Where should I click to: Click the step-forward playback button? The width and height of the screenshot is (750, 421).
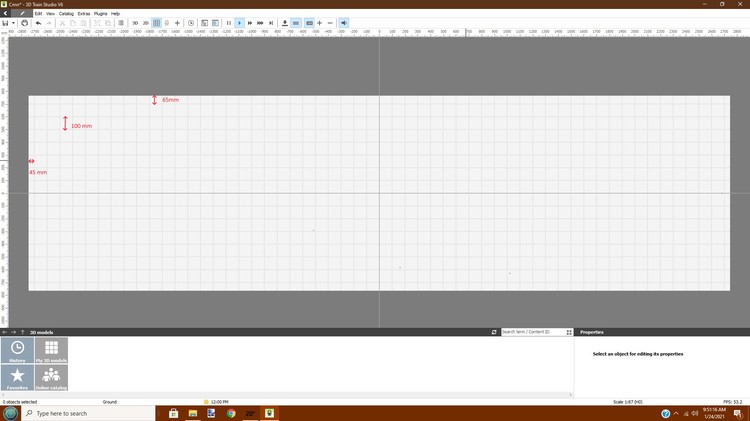(x=271, y=23)
